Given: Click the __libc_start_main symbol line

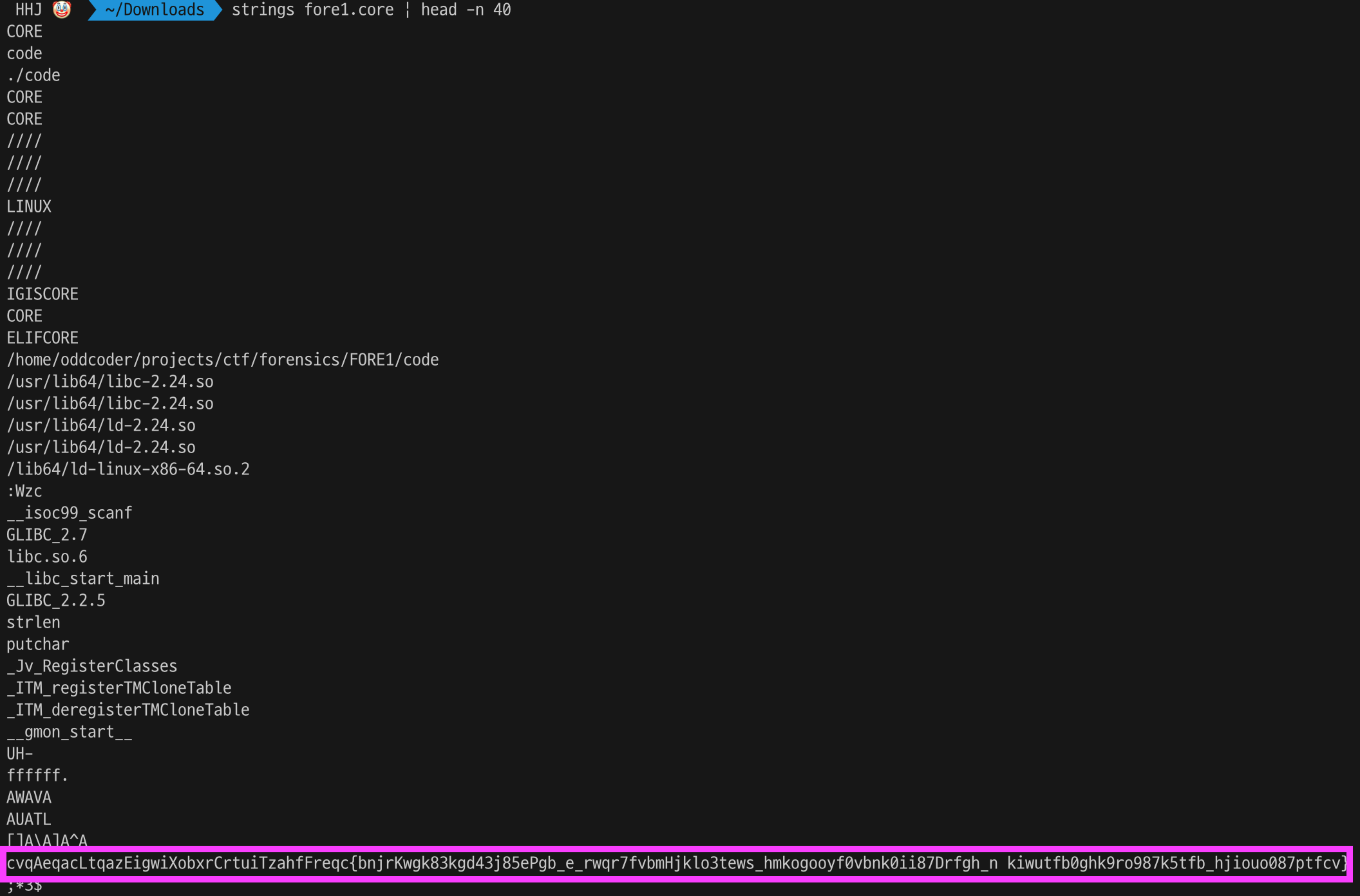Looking at the screenshot, I should [x=82, y=579].
